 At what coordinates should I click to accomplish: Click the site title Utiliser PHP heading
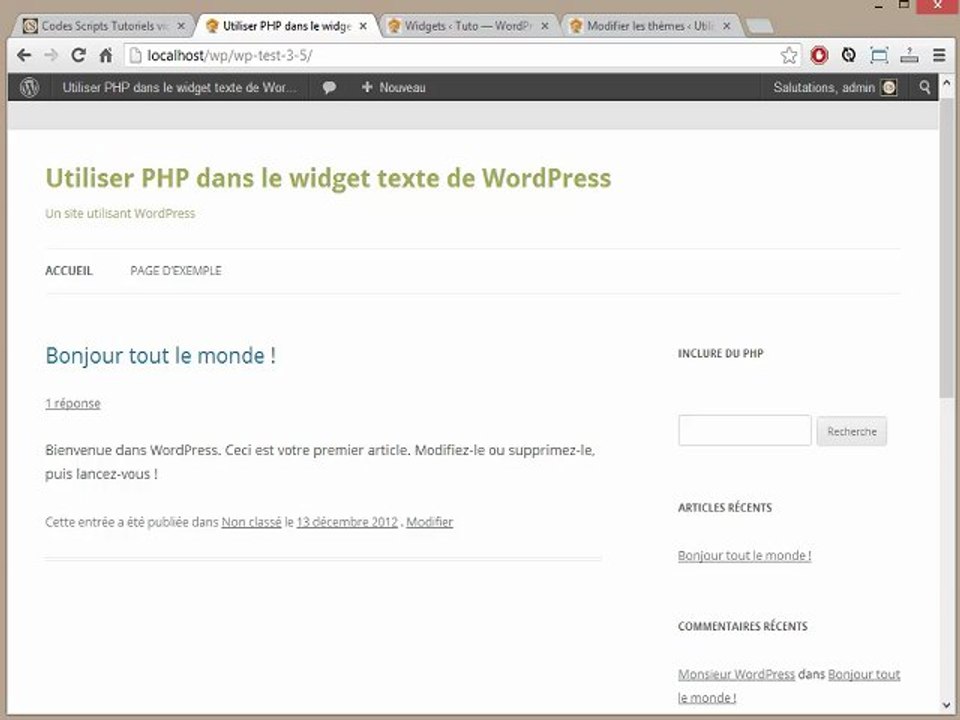(328, 178)
